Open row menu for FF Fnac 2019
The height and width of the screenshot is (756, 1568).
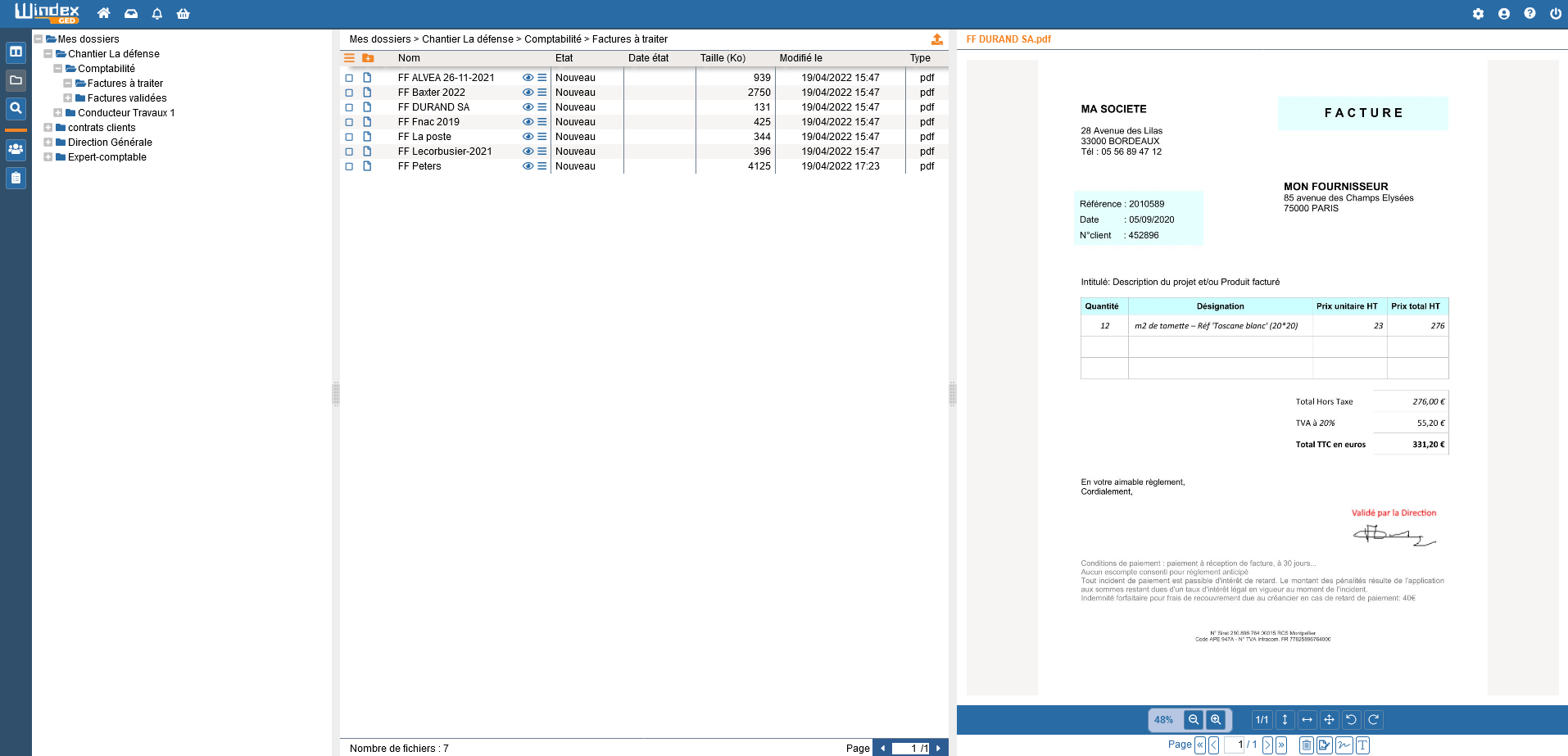click(542, 122)
